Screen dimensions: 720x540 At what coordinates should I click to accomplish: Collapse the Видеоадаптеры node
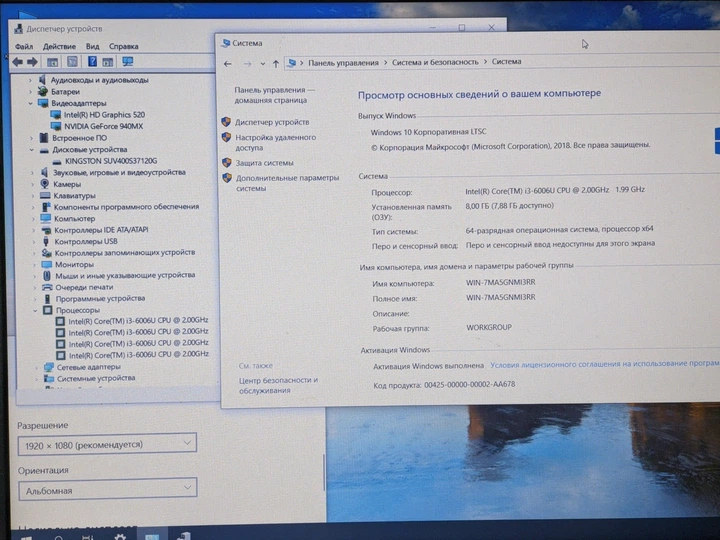click(31, 103)
